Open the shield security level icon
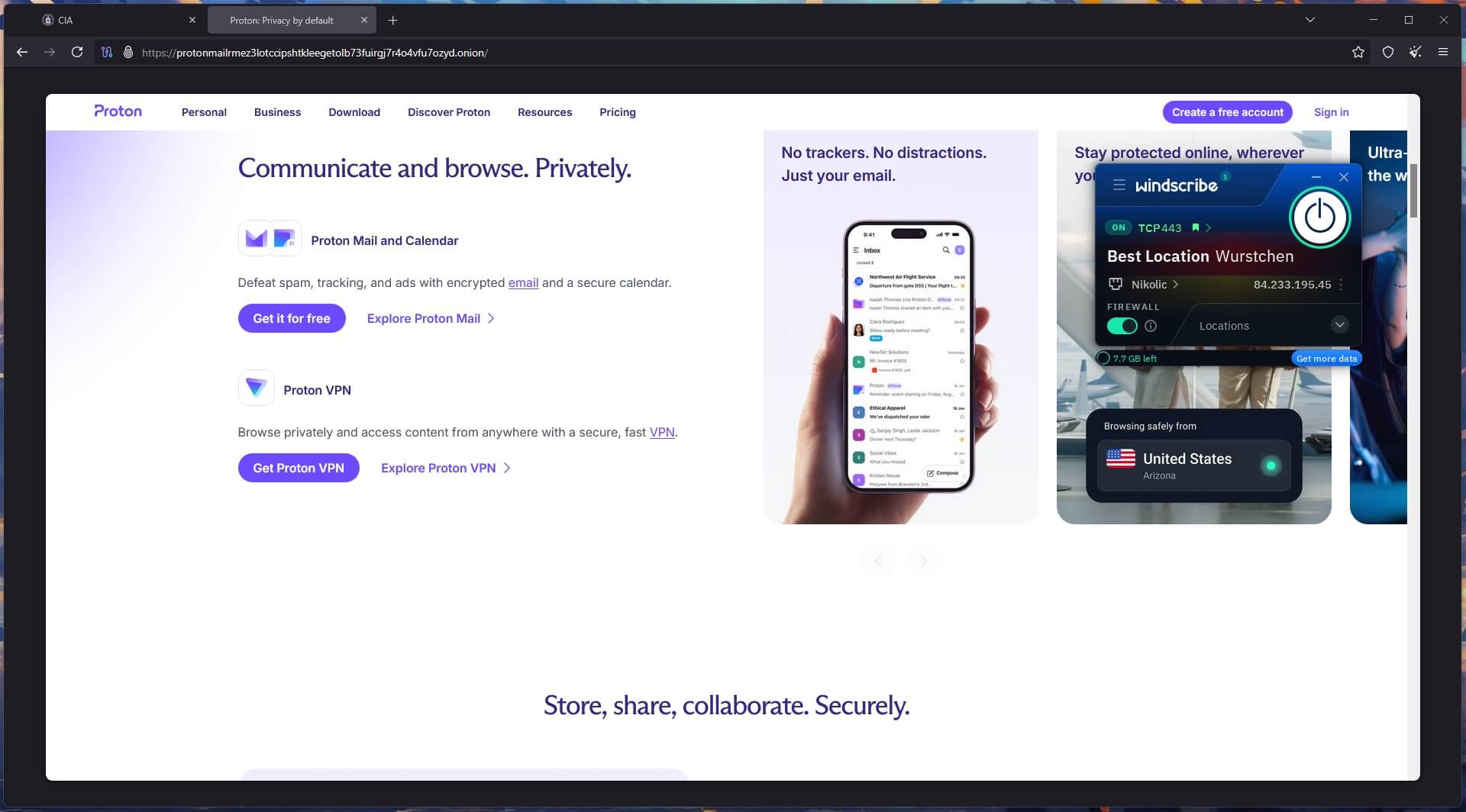 pos(1387,52)
